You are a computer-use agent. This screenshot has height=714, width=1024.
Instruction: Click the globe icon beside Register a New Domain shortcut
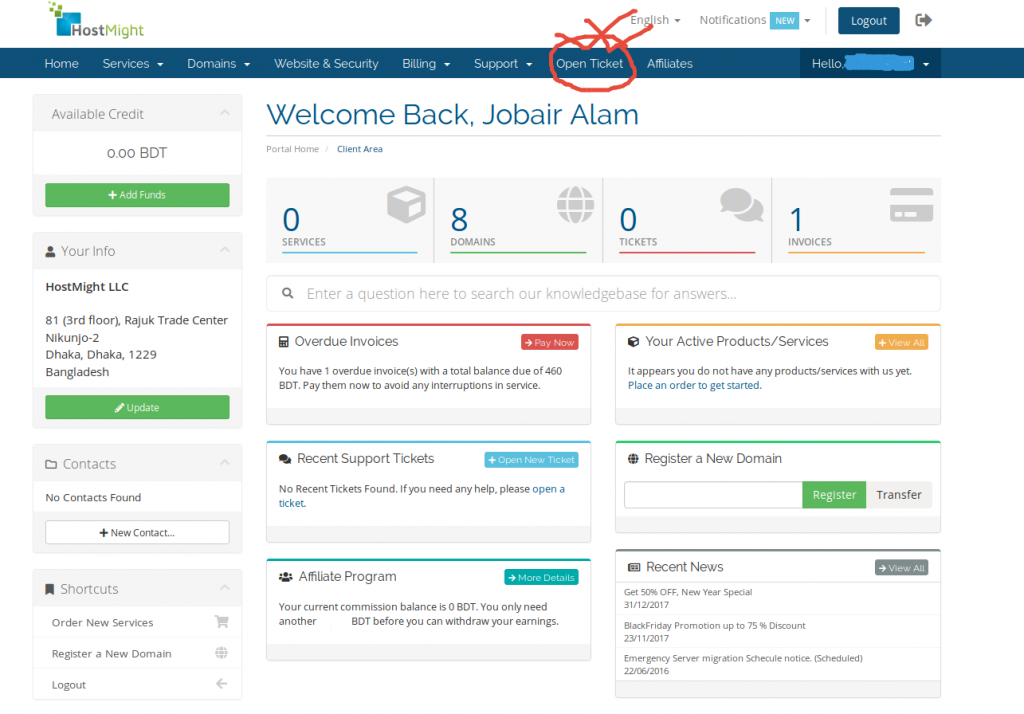click(222, 653)
